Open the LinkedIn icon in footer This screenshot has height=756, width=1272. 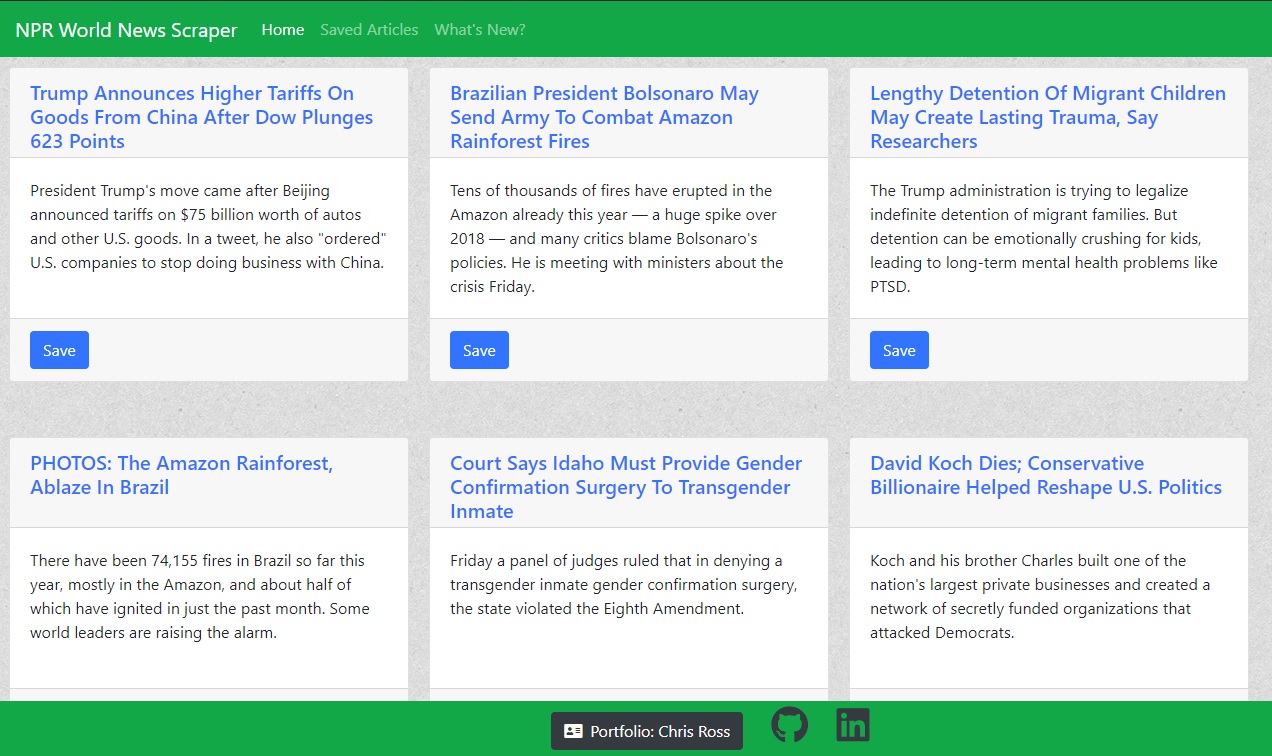tap(853, 724)
